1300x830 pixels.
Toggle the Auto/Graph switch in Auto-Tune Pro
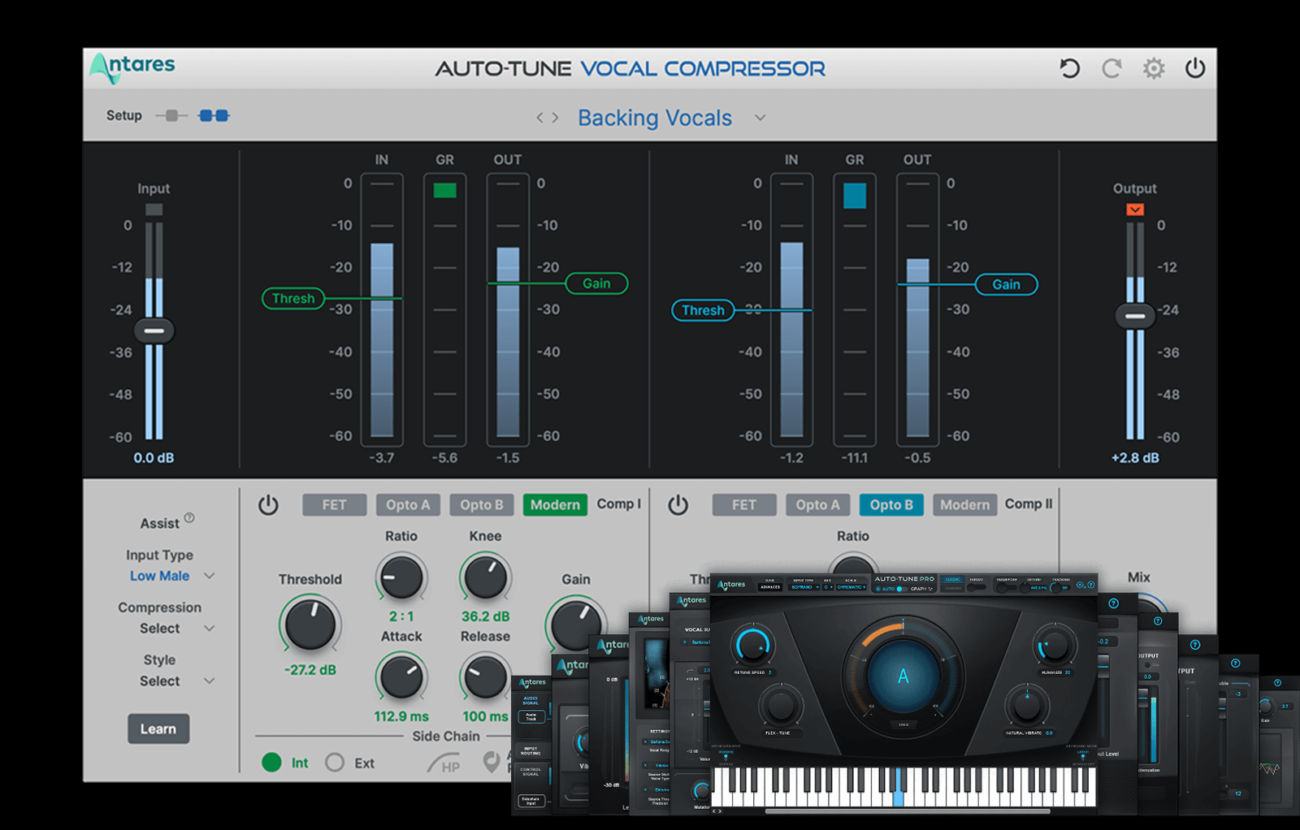902,589
